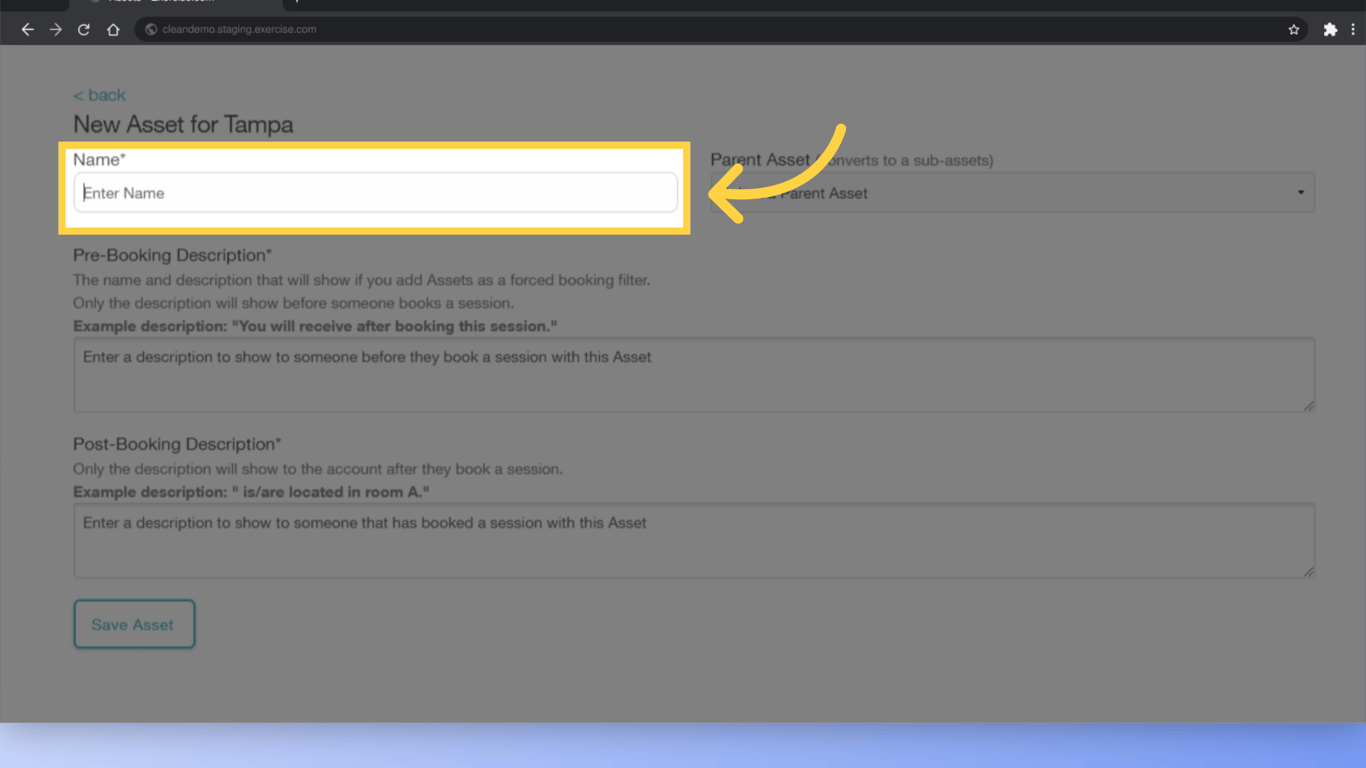Open the Parent Asset dropdown
The height and width of the screenshot is (768, 1366).
click(1012, 193)
